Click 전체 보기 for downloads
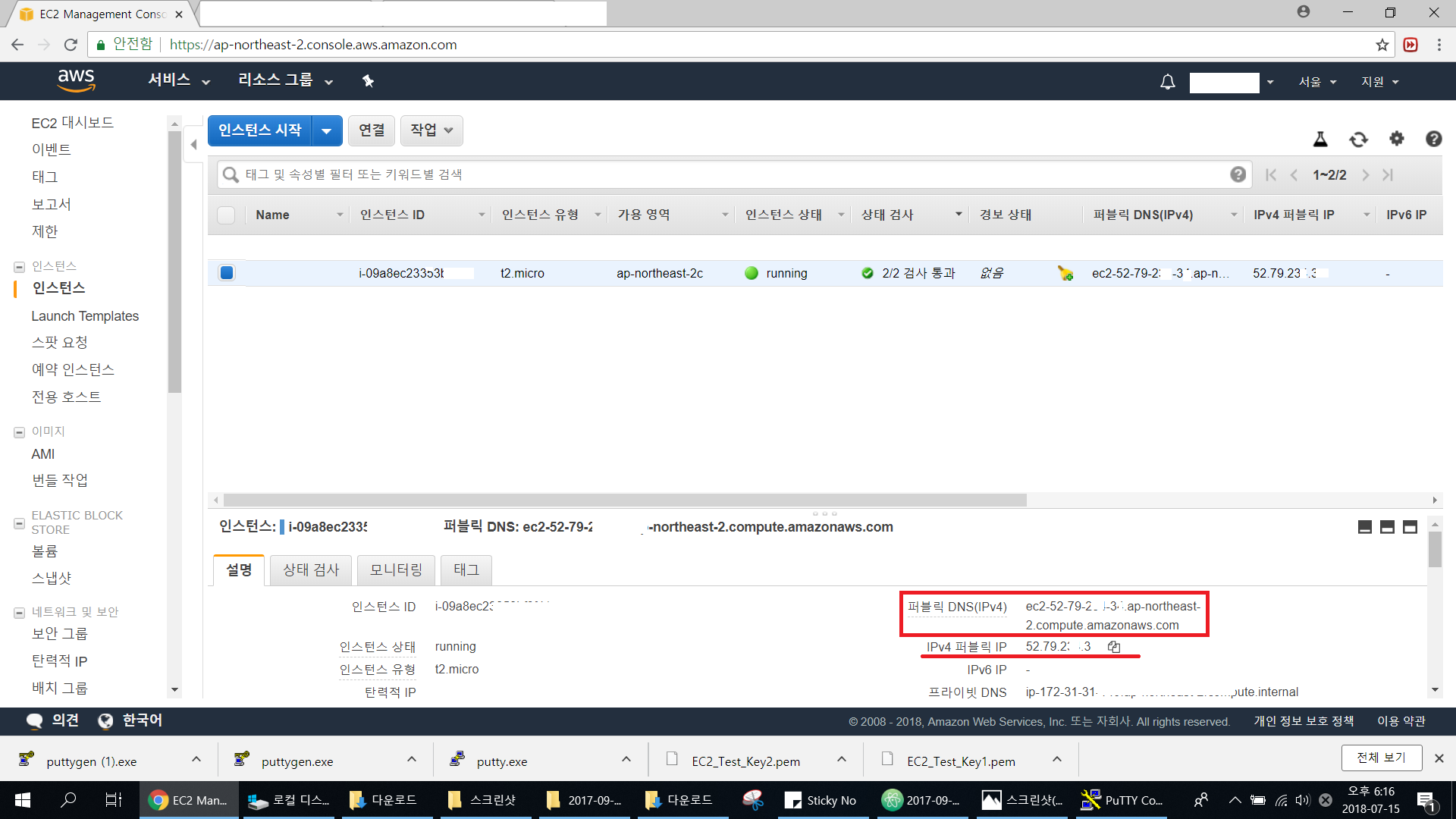This screenshot has height=819, width=1456. pos(1381,758)
